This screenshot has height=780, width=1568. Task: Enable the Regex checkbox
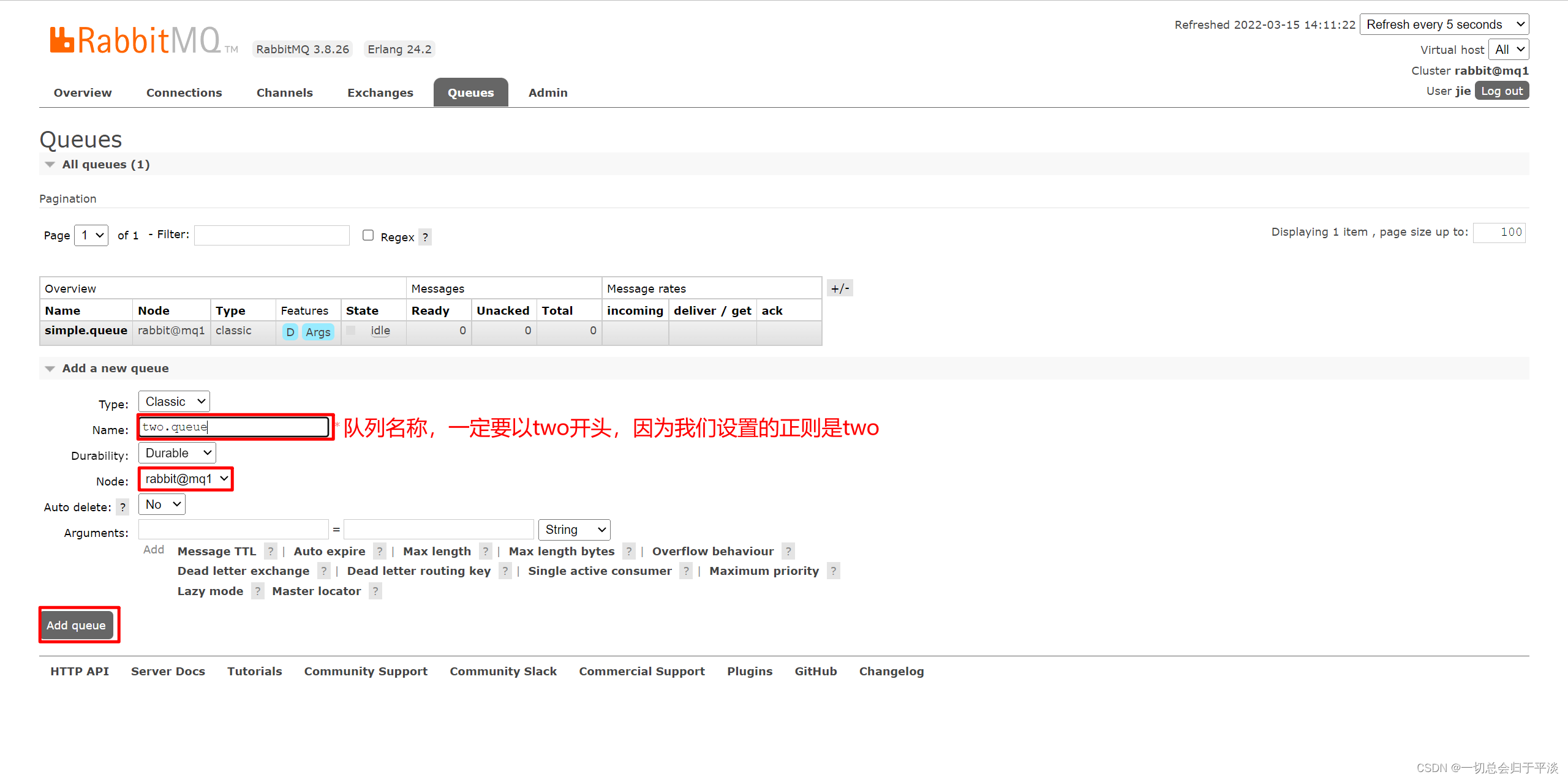click(x=368, y=235)
